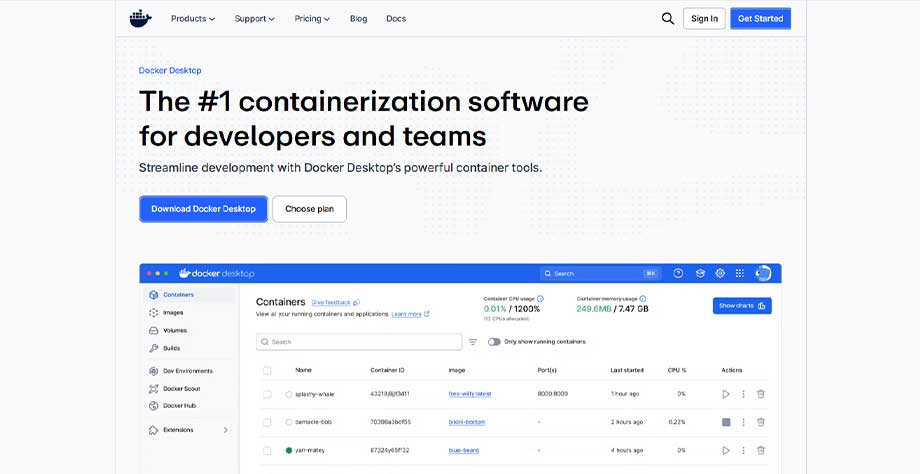Open the Support dropdown menu

pyautogui.click(x=255, y=19)
